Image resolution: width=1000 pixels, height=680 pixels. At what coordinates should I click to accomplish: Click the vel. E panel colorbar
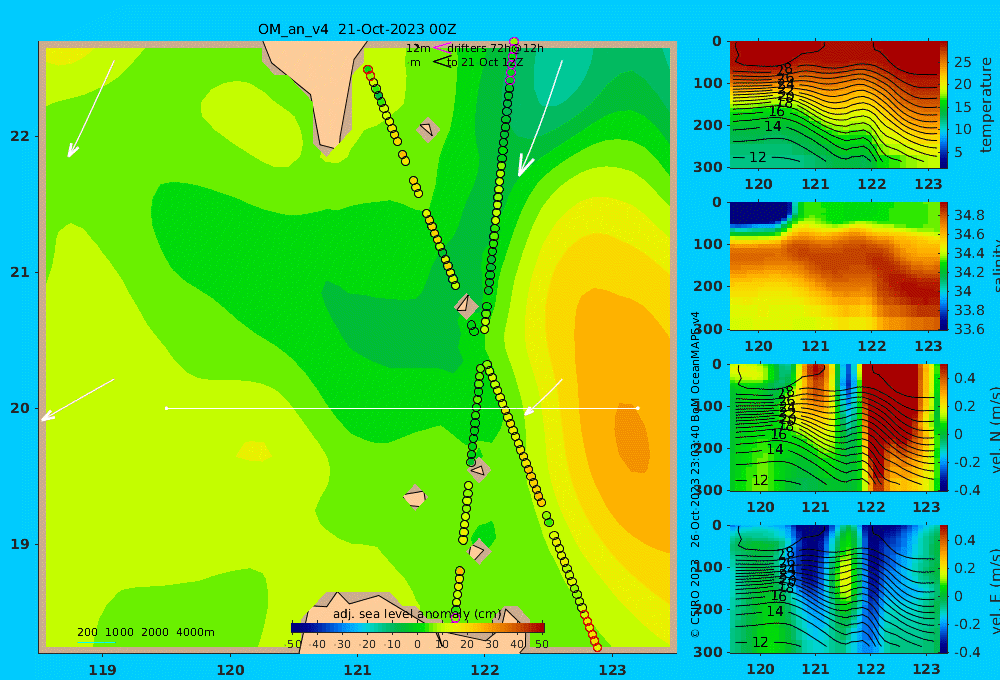tap(944, 589)
